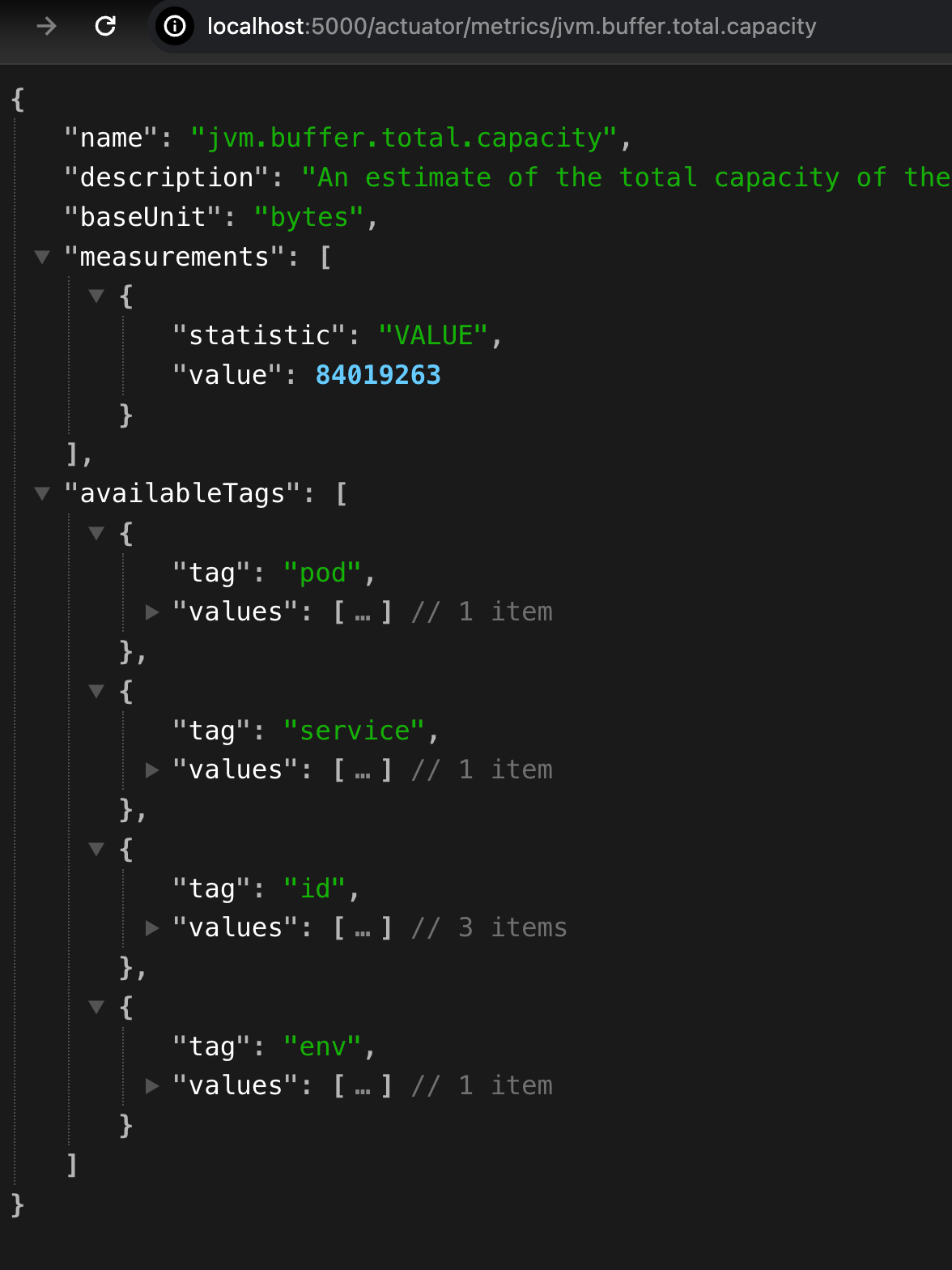Collapse the object containing the pod tag
952x1270 pixels.
96,533
